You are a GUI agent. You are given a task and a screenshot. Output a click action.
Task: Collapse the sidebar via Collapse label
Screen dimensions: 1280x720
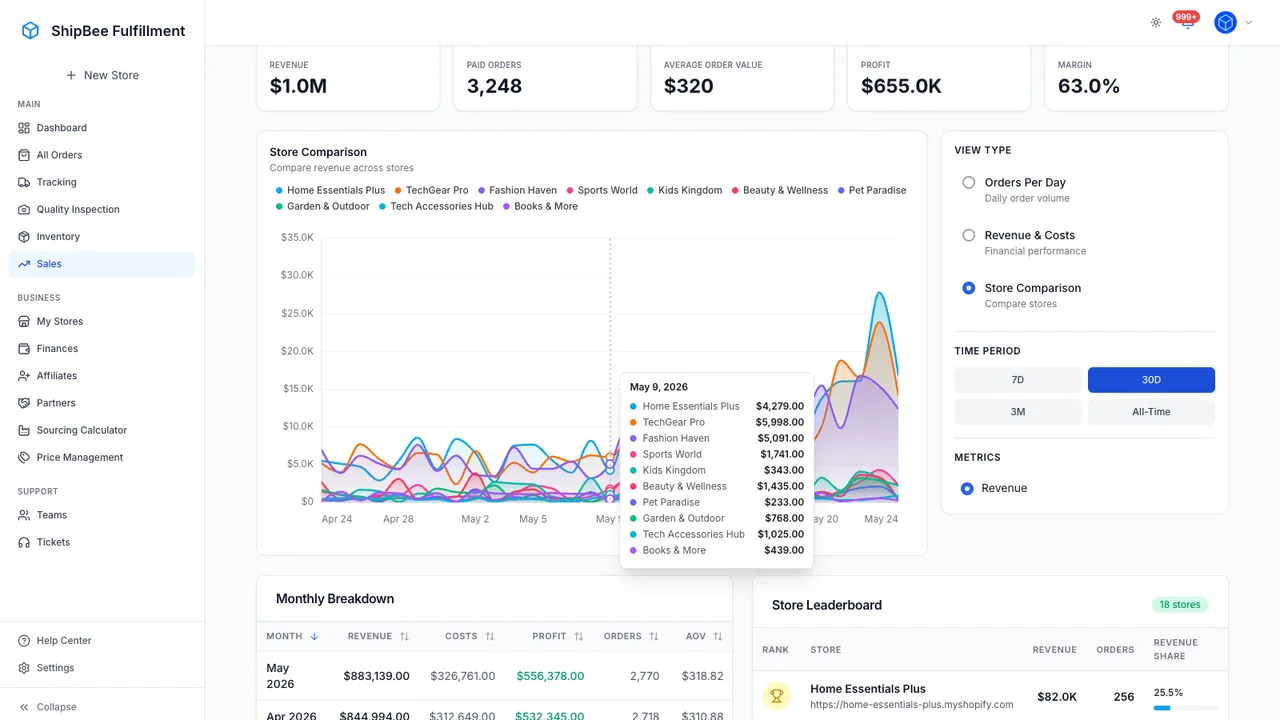(56, 707)
